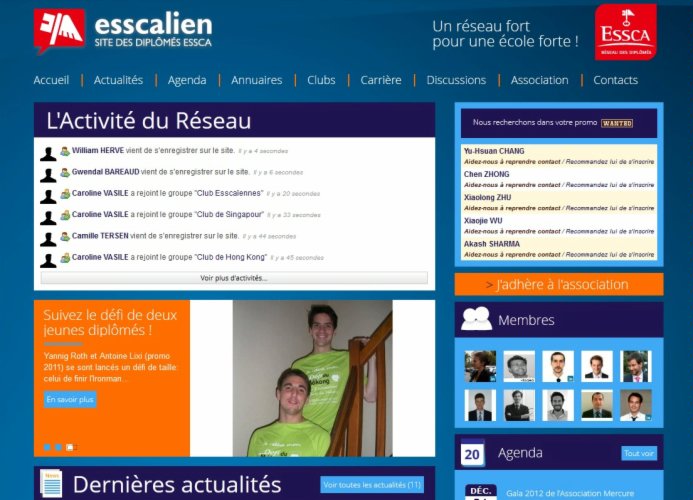Click the WANTED badge icon
Image resolution: width=693 pixels, height=500 pixels.
[616, 123]
